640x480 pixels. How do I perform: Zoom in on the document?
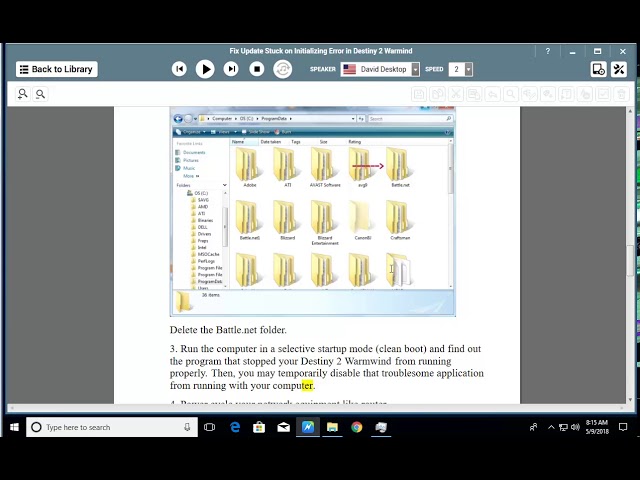click(x=22, y=94)
